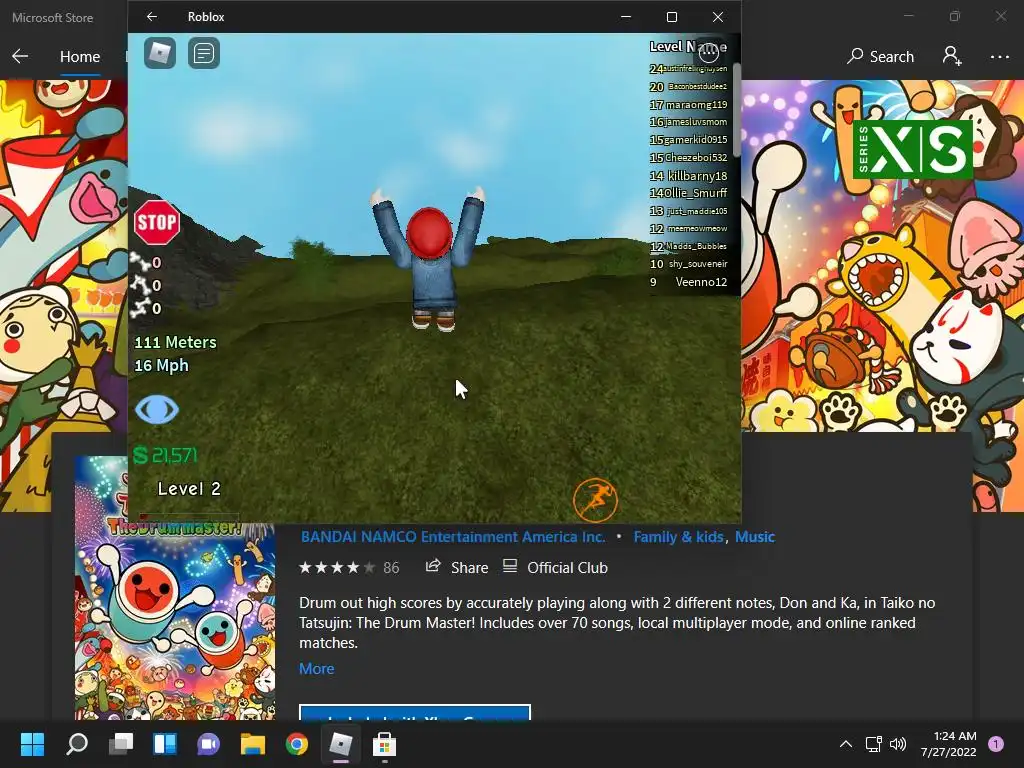Switch to Roblox via taskbar icon
Viewport: 1024px width, 768px height.
point(340,744)
